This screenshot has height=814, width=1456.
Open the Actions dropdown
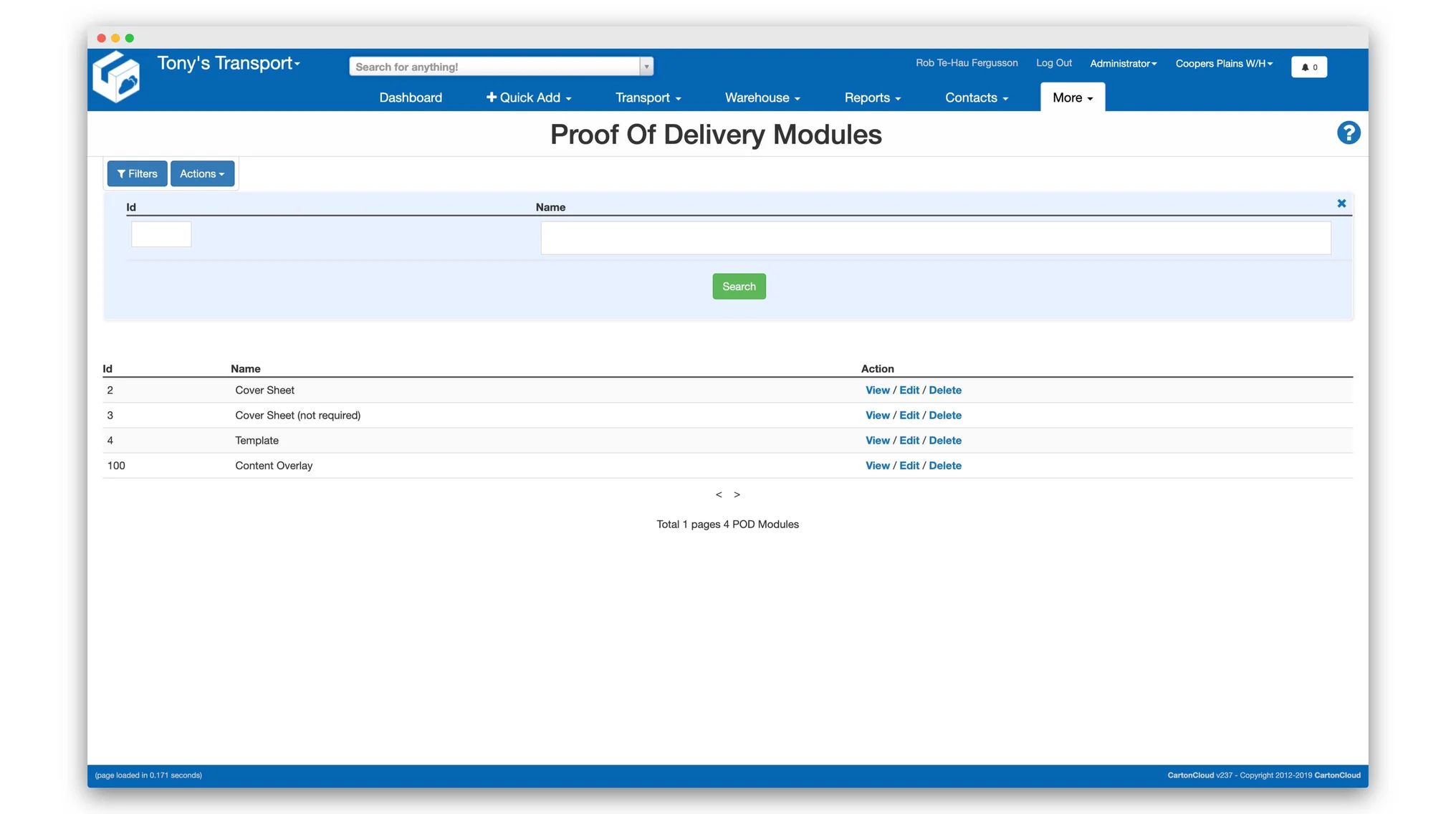[202, 173]
